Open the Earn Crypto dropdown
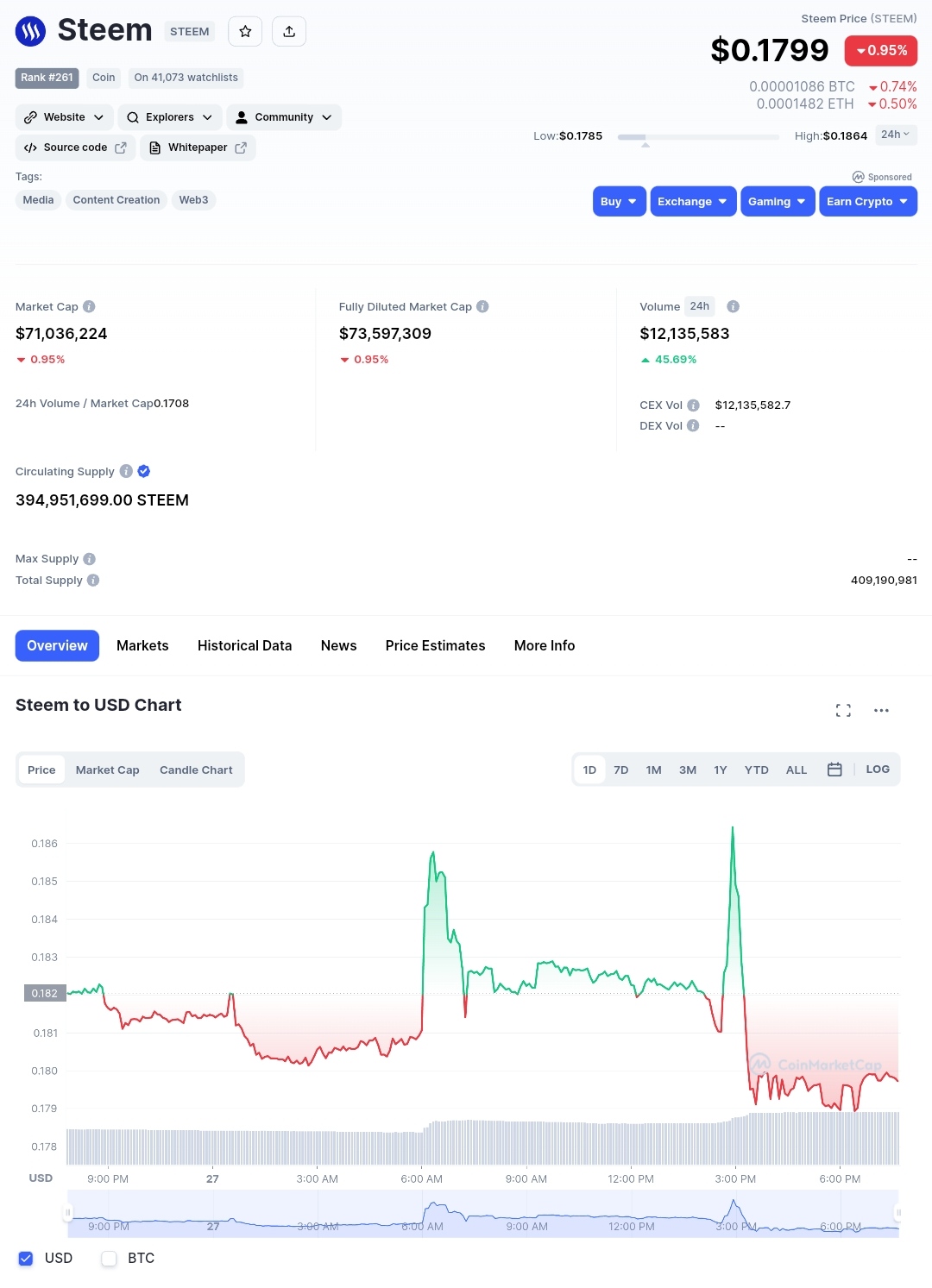Screen dimensions: 932x1288 (x=867, y=201)
